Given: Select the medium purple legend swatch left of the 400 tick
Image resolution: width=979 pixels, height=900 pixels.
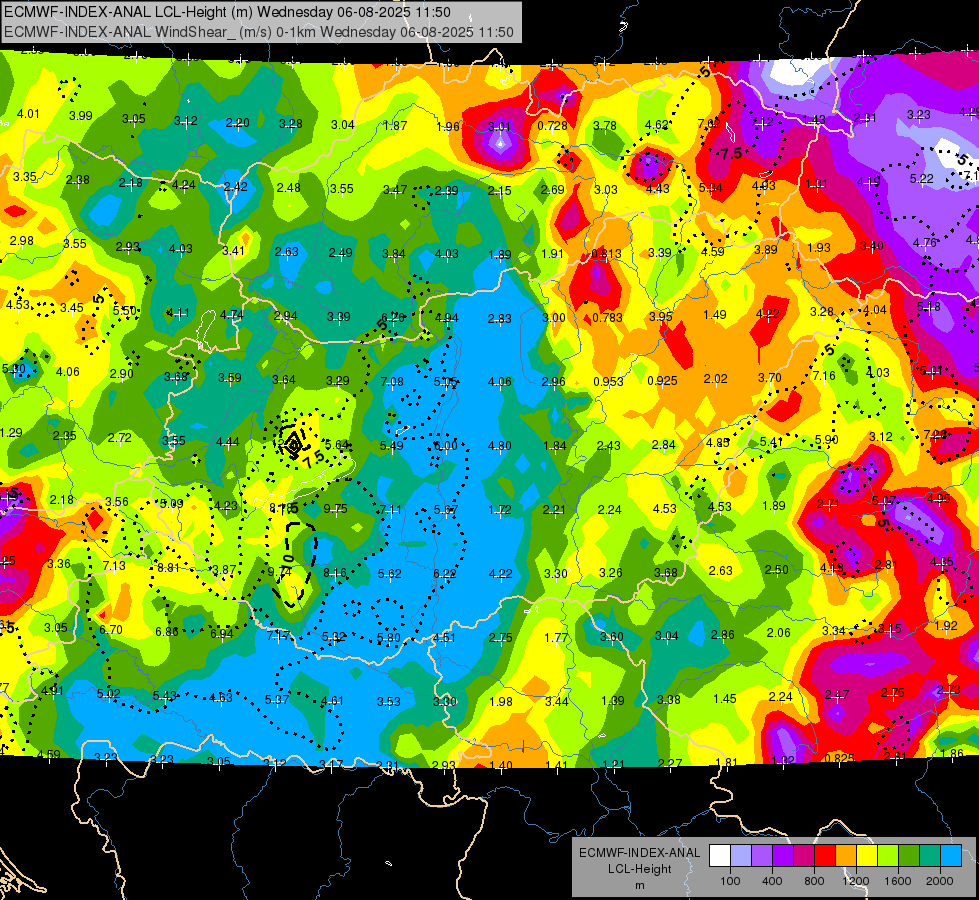Looking at the screenshot, I should (762, 856).
